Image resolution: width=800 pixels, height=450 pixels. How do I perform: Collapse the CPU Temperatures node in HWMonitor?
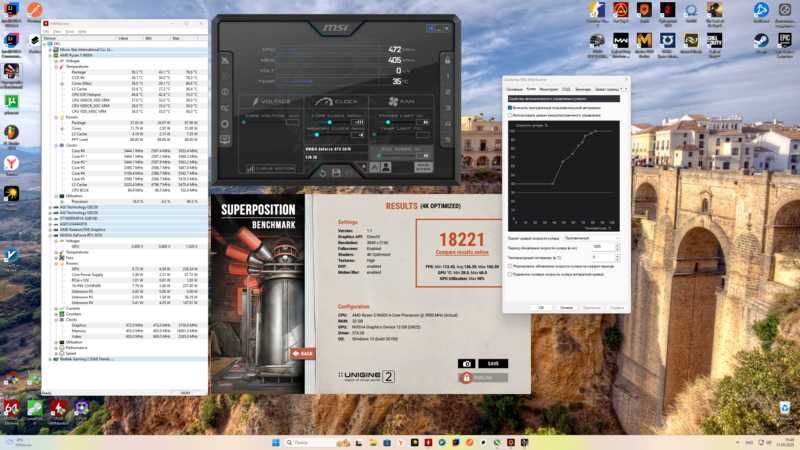pyautogui.click(x=56, y=66)
